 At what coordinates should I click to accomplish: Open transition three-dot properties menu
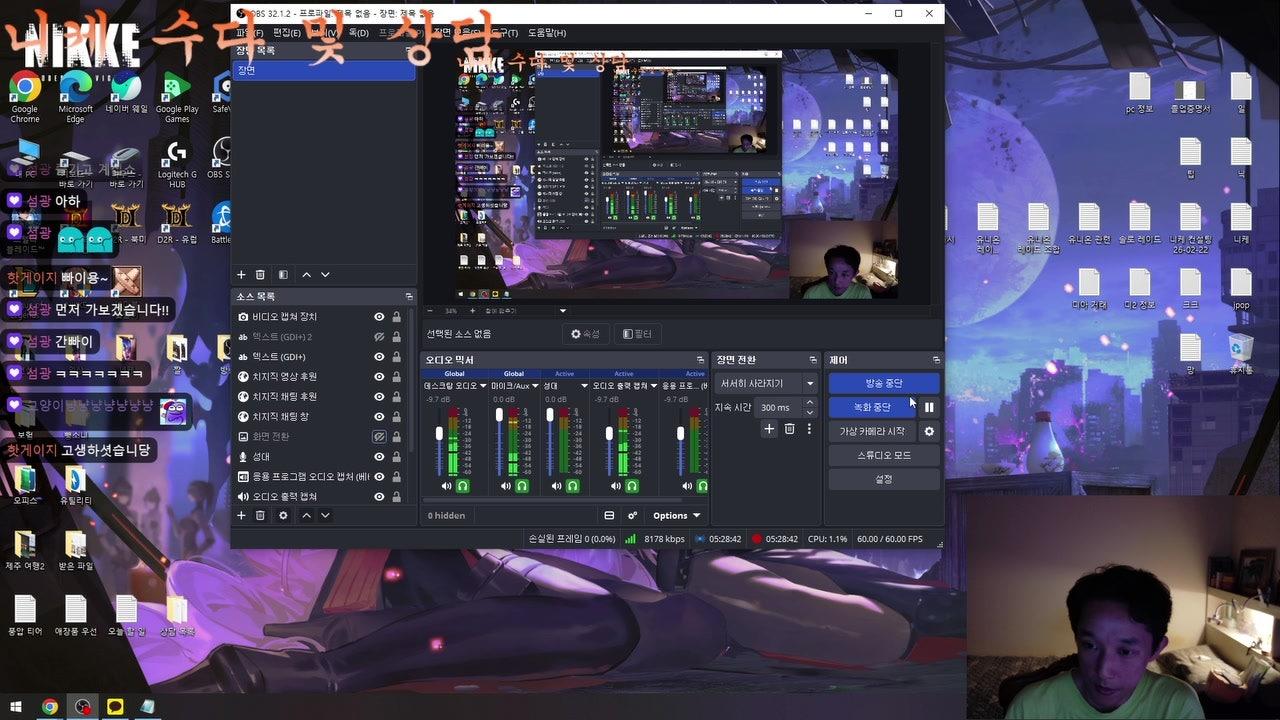[x=809, y=429]
